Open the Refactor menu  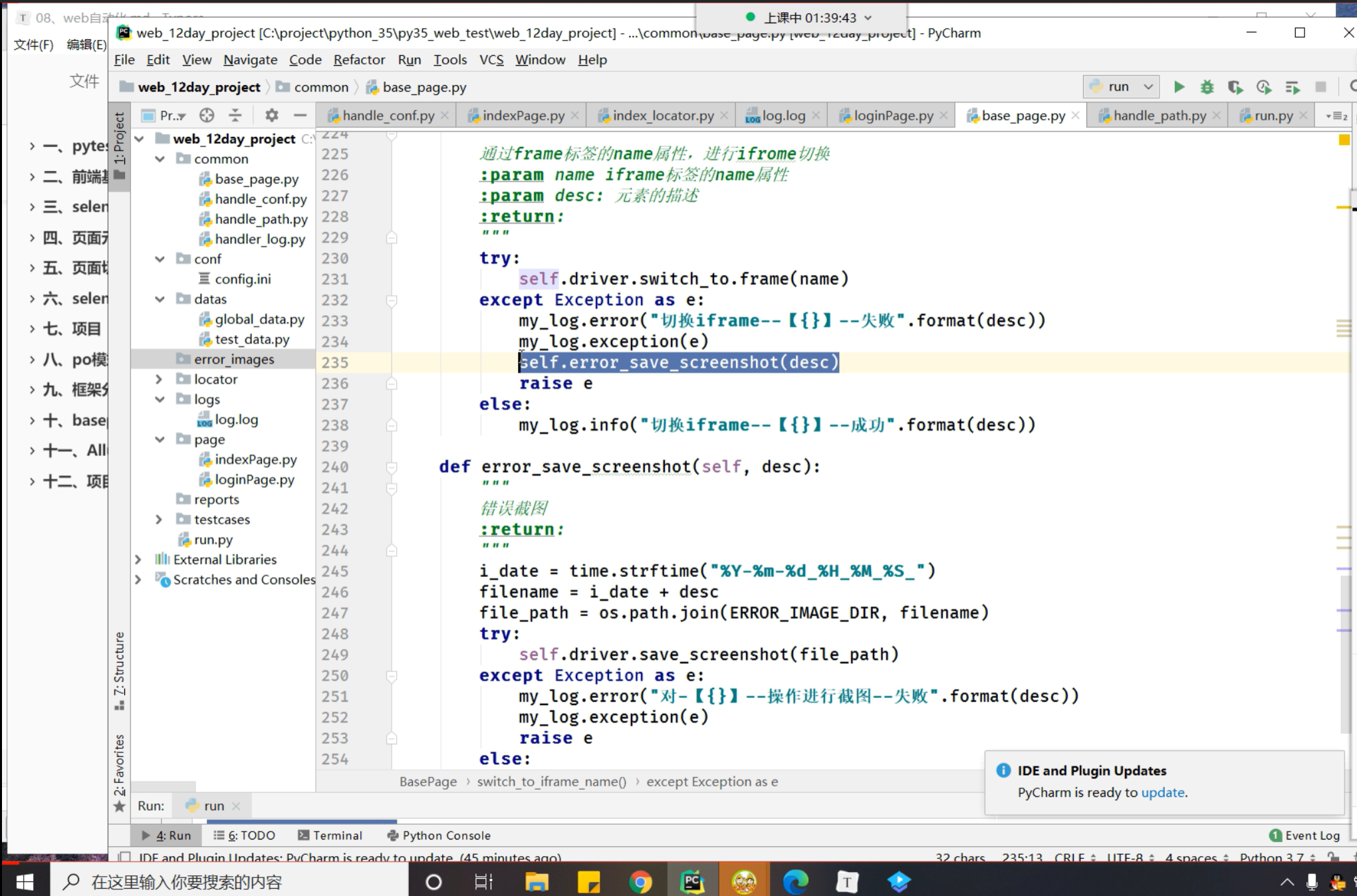click(x=359, y=60)
